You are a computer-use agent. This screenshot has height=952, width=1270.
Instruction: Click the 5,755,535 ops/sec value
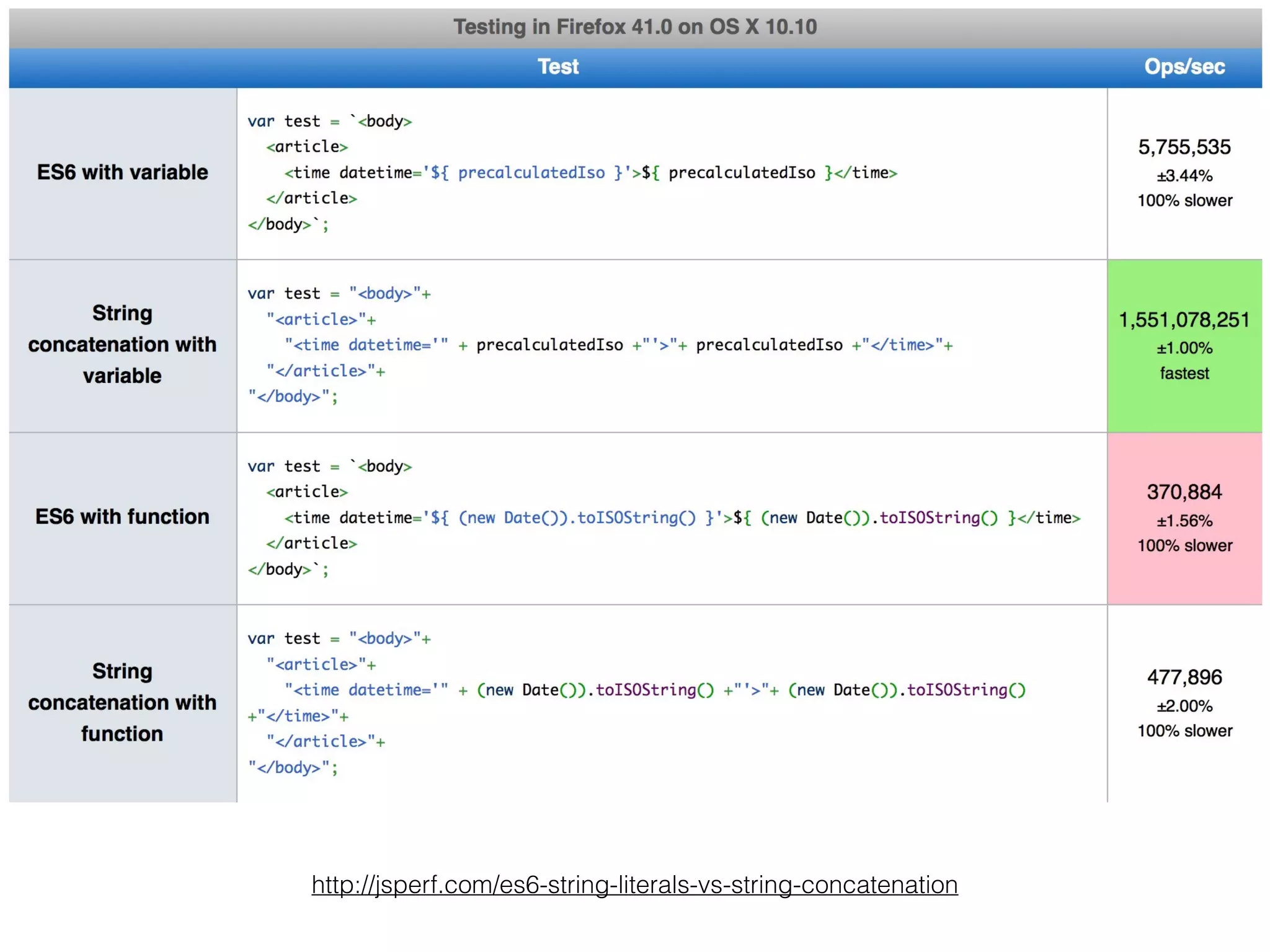[x=1184, y=148]
